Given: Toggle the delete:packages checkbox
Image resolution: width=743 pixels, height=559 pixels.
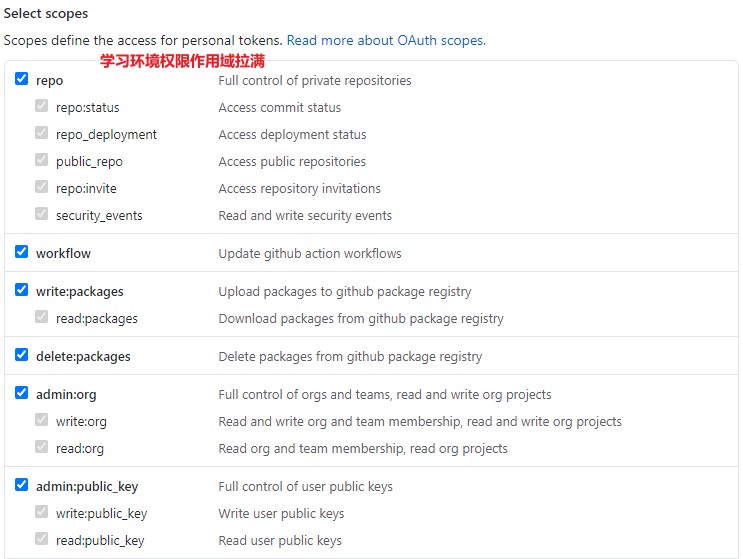Looking at the screenshot, I should click(x=21, y=354).
